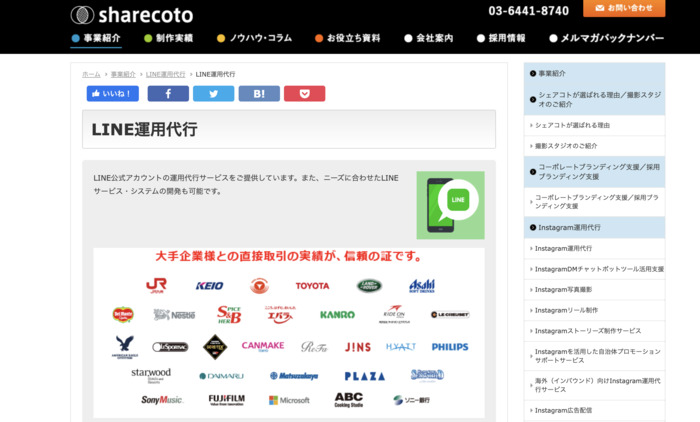Click the Nestle logo
Image resolution: width=700 pixels, height=422 pixels.
pyautogui.click(x=174, y=315)
